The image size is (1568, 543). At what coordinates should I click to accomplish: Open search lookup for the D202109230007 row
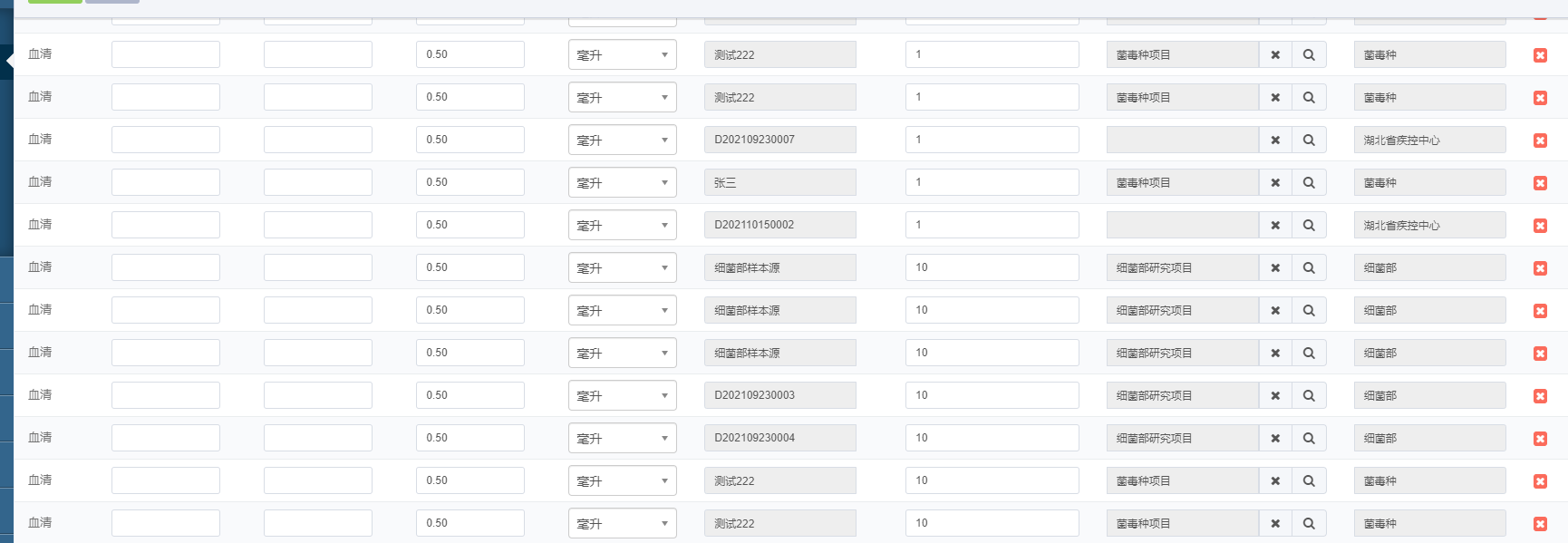click(x=1309, y=140)
